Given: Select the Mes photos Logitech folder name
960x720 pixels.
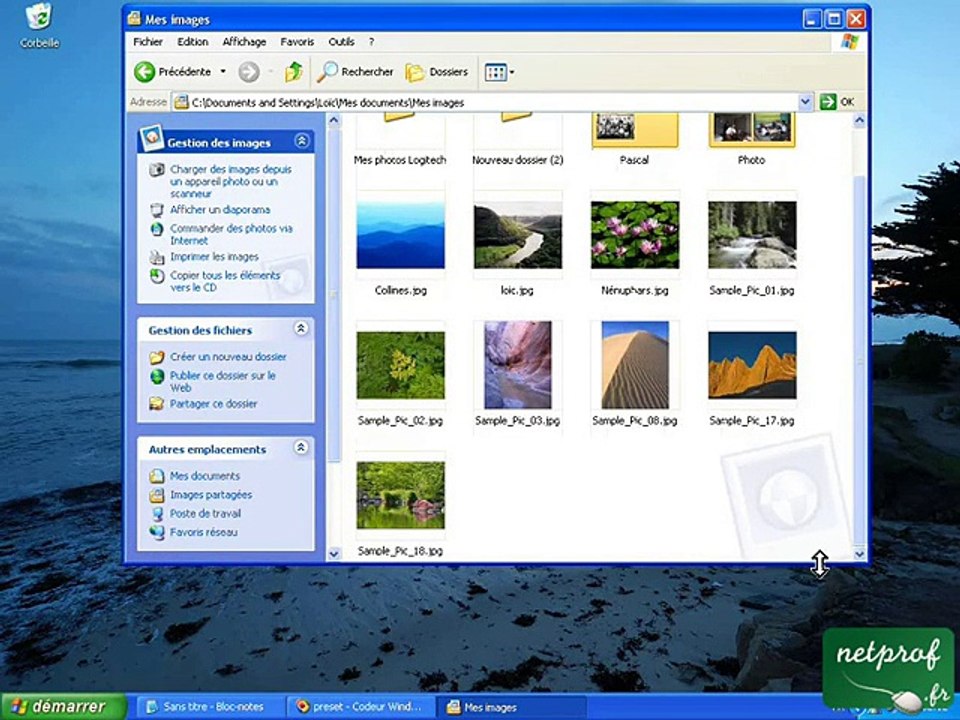Looking at the screenshot, I should coord(400,160).
